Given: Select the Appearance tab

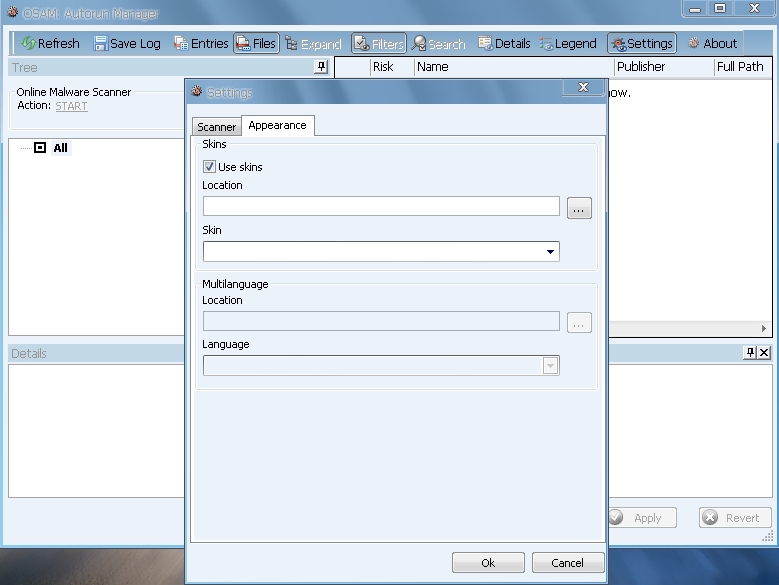Looking at the screenshot, I should pyautogui.click(x=277, y=125).
